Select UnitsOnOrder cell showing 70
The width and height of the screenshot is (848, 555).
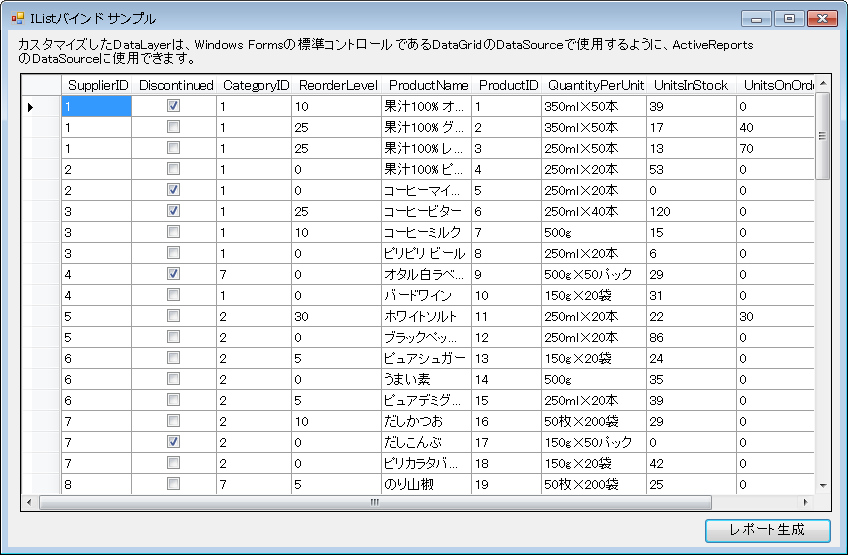(776, 148)
